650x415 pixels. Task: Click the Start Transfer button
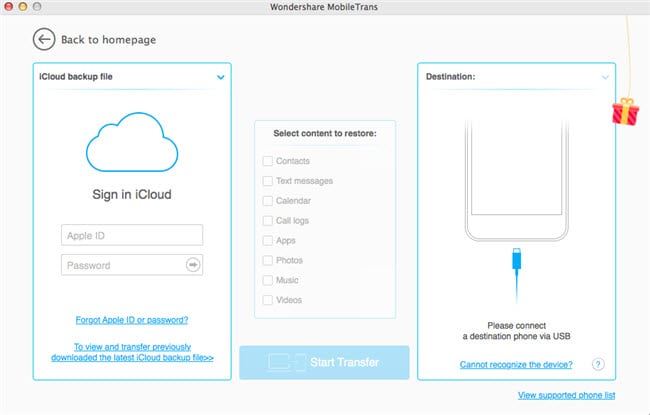tap(324, 362)
